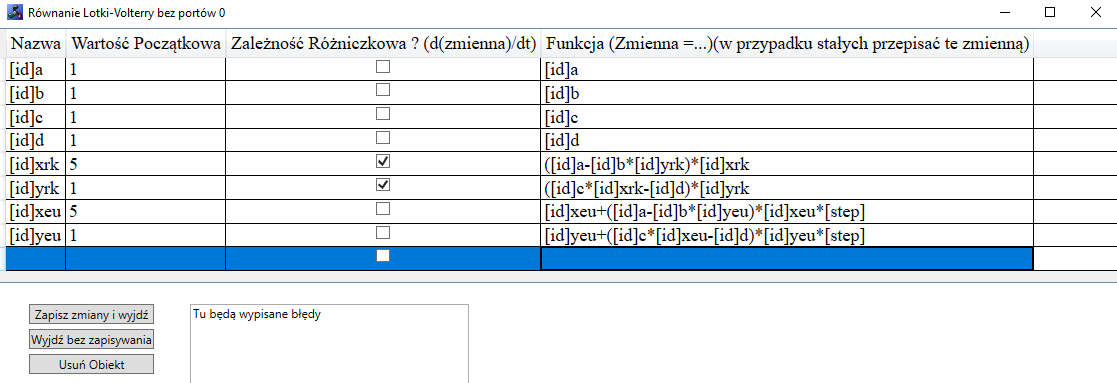Toggle differential checkbox for [id]b row

[x=383, y=90]
